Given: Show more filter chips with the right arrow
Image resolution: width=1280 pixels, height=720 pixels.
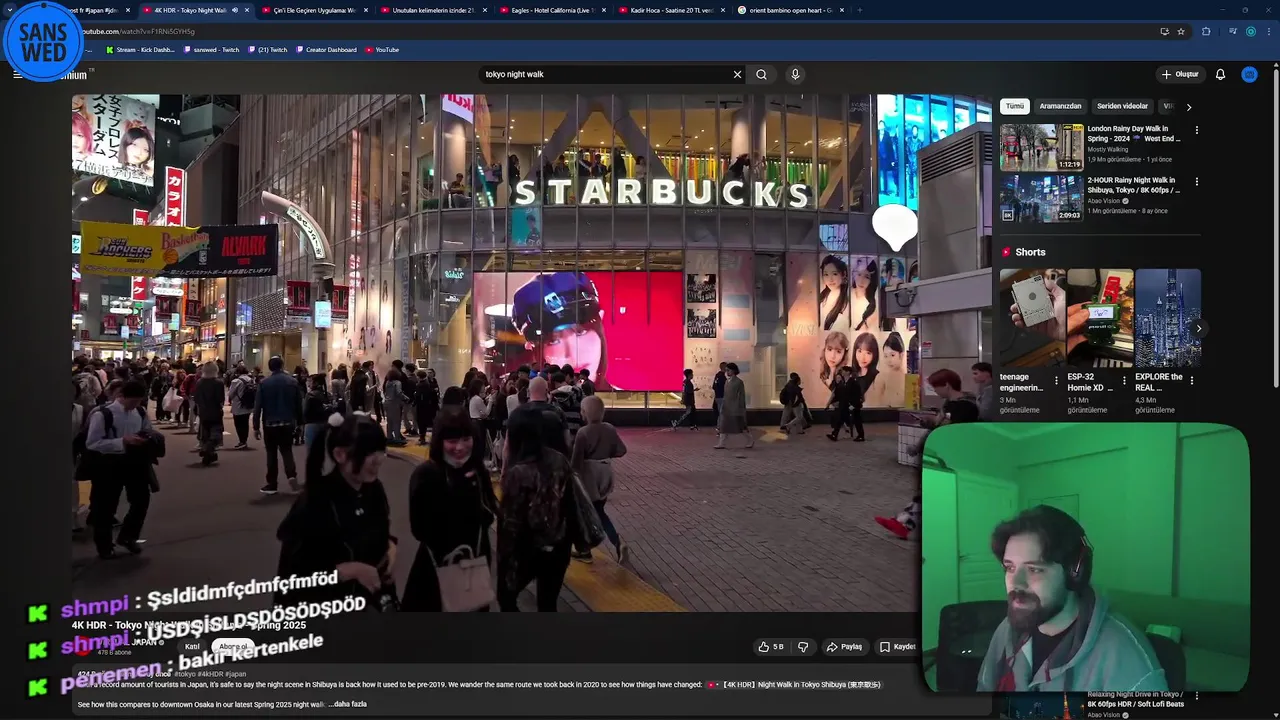Looking at the screenshot, I should [1188, 106].
